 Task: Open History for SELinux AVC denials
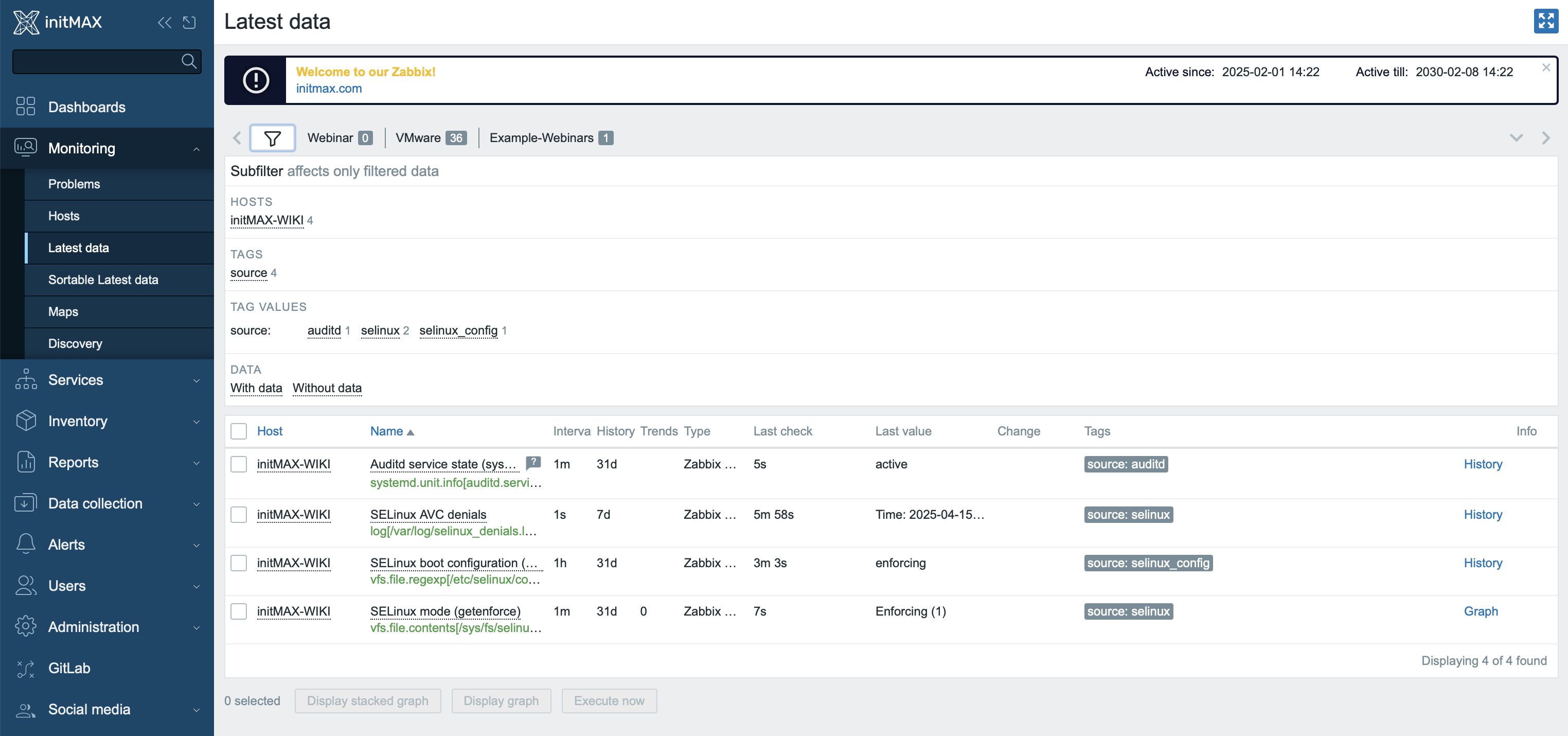1482,514
